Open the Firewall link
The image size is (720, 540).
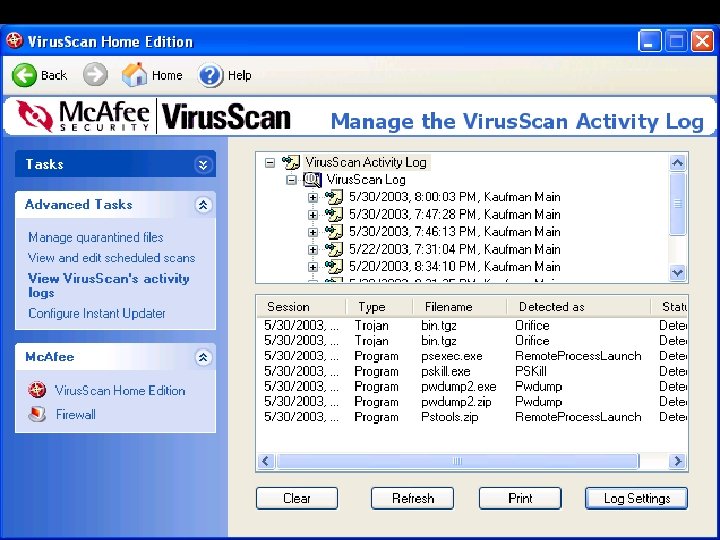tap(76, 414)
